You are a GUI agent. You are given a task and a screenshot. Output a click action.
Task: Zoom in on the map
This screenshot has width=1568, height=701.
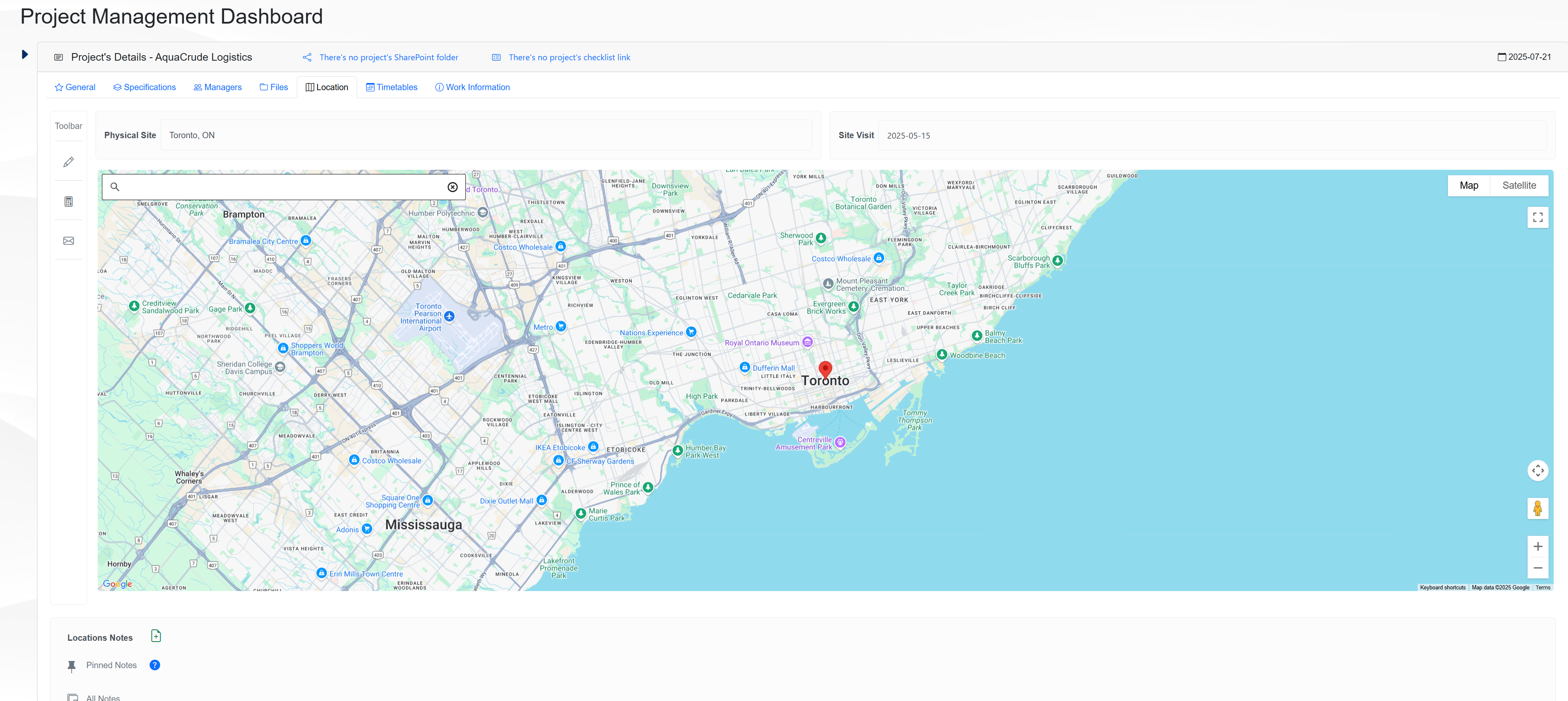pos(1537,546)
